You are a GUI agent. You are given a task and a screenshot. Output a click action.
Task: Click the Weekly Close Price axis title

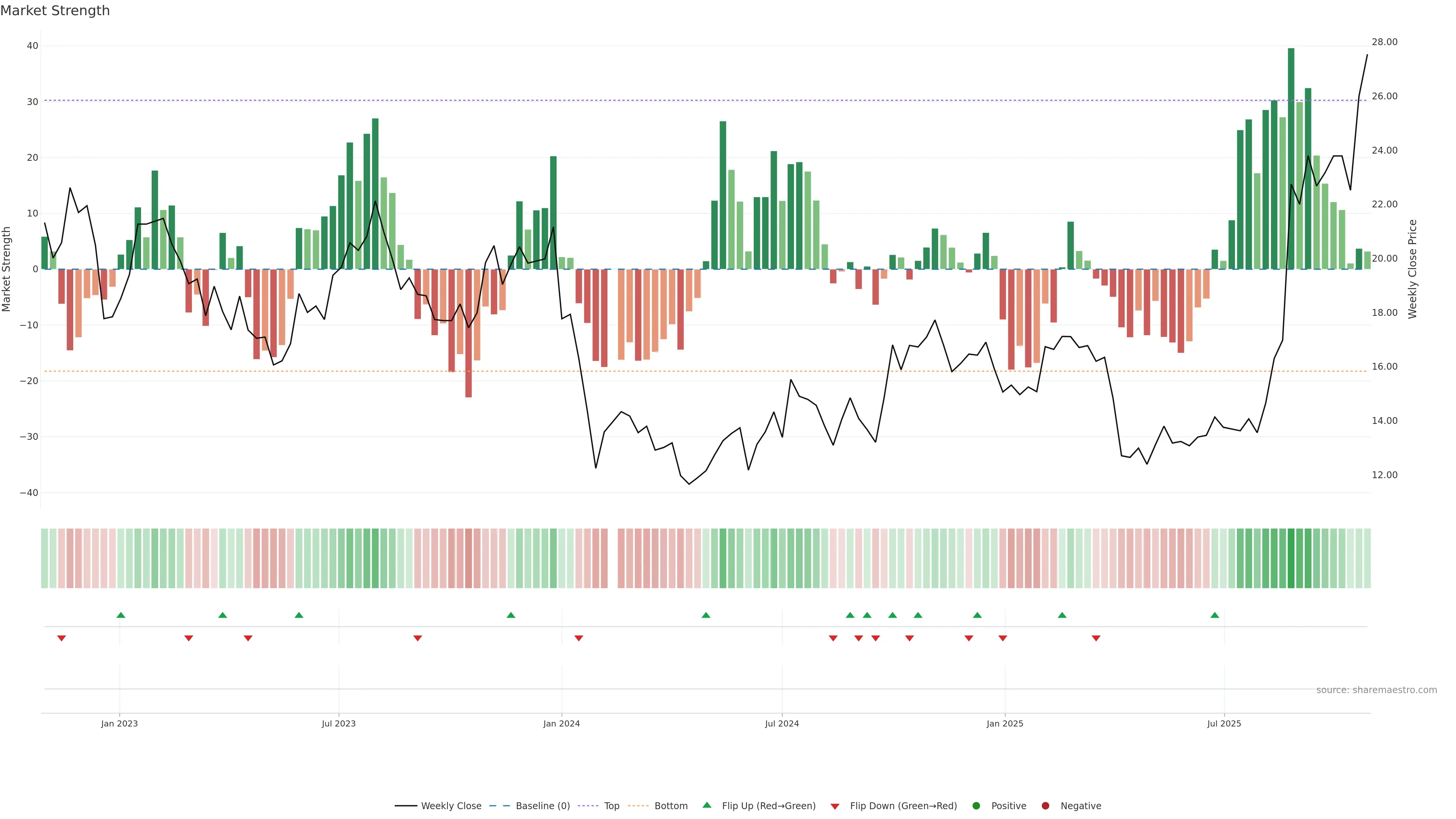coord(1412,269)
